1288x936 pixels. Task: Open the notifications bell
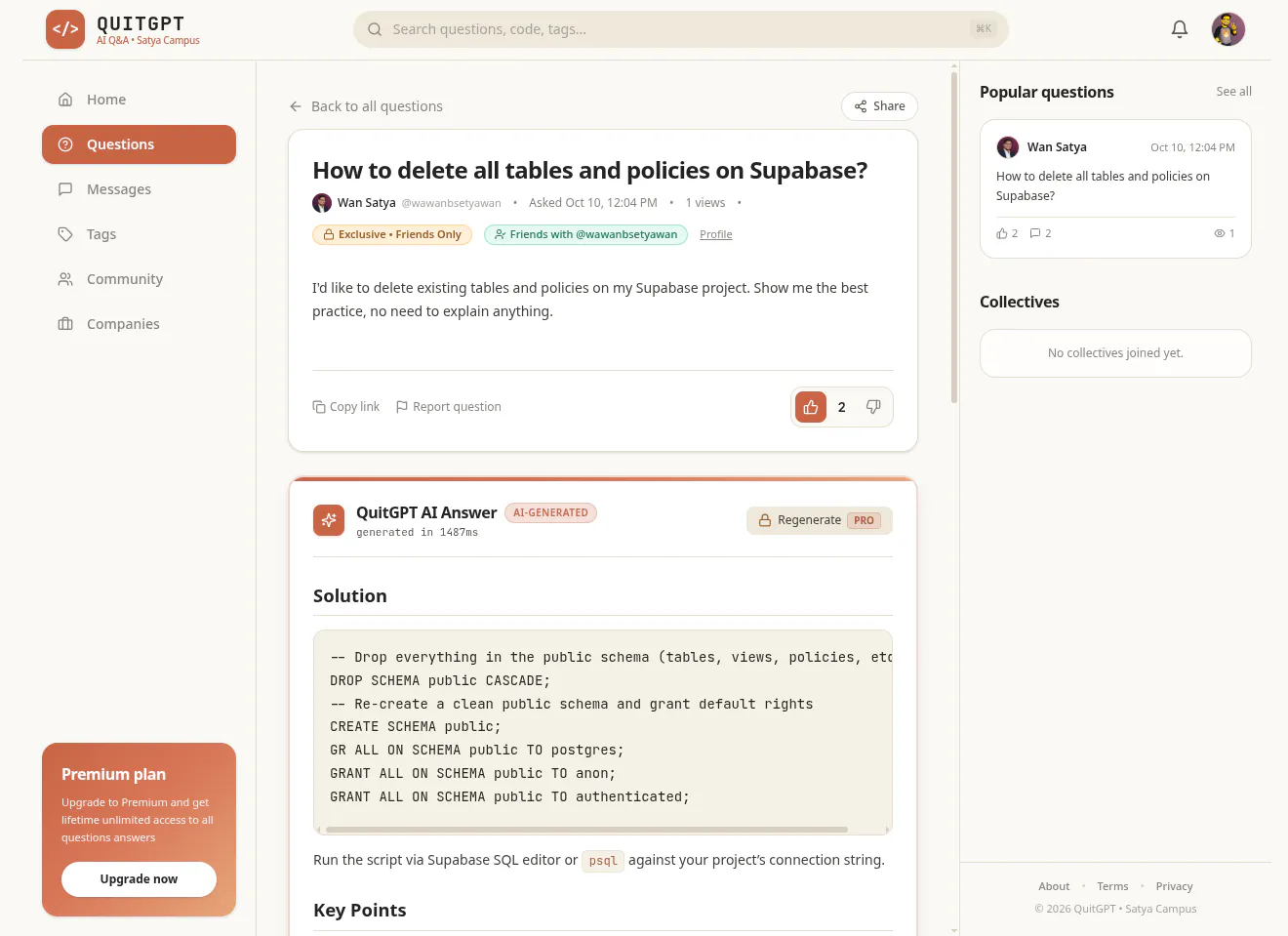(1180, 29)
